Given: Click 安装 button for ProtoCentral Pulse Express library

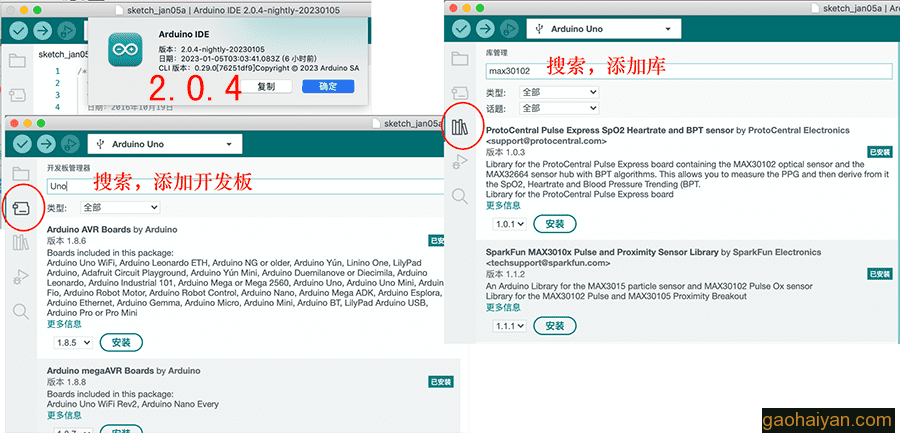Looking at the screenshot, I should pos(555,224).
